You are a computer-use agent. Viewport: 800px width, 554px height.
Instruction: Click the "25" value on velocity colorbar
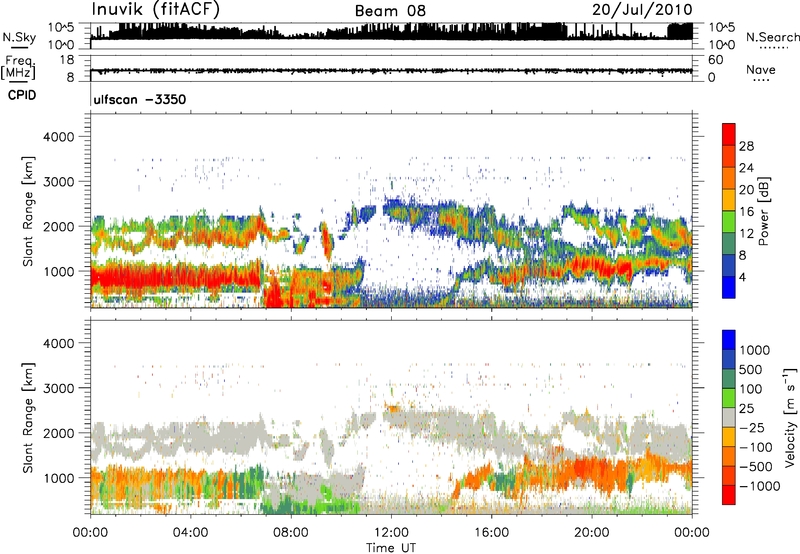(x=747, y=409)
